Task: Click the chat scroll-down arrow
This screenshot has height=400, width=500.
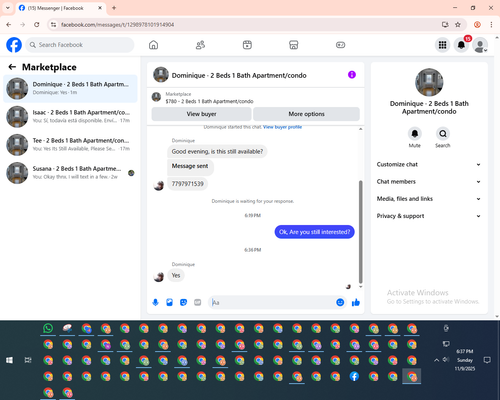Action: [360, 287]
